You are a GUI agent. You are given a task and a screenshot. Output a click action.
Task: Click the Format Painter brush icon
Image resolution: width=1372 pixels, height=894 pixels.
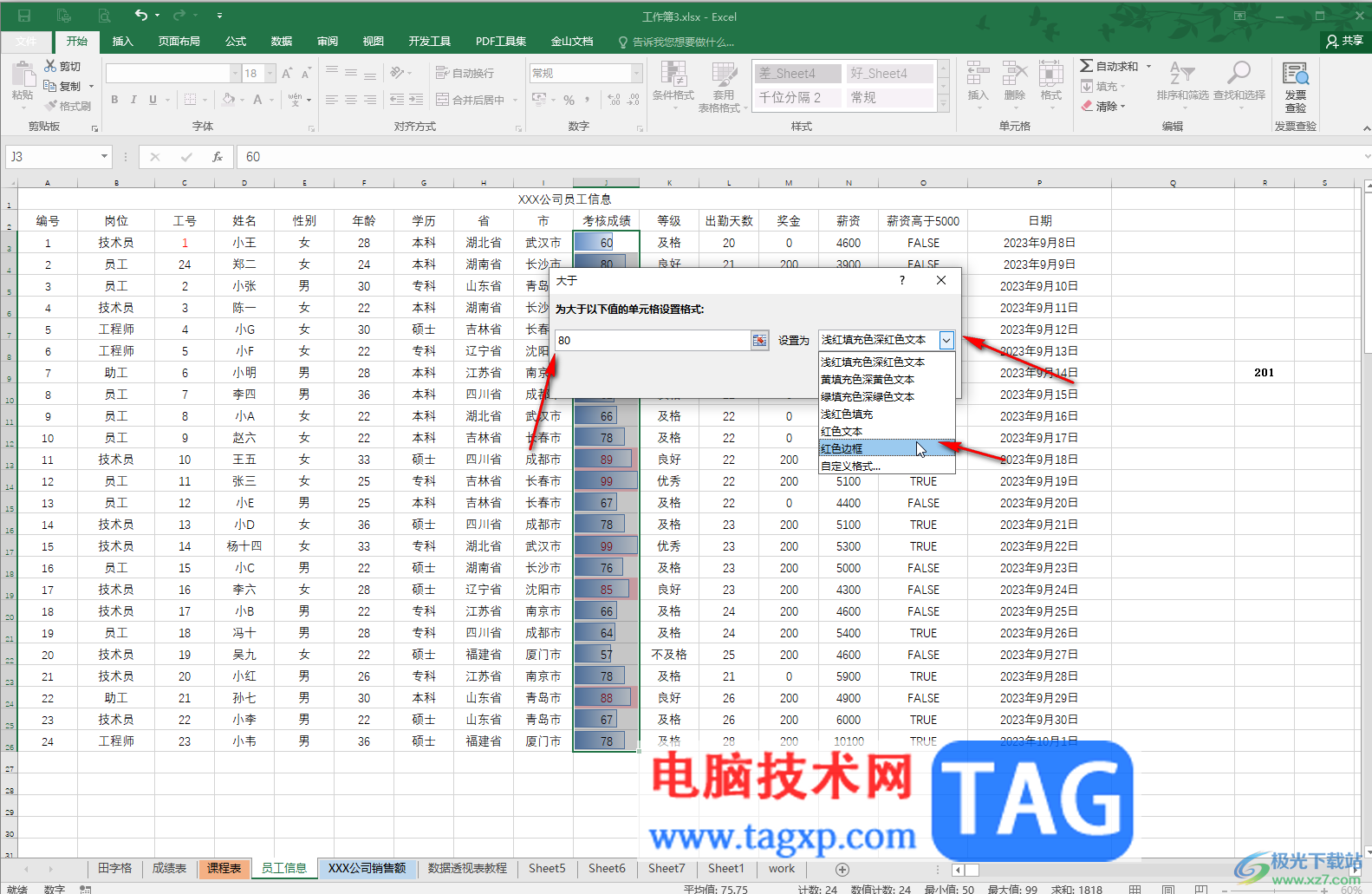click(x=50, y=106)
